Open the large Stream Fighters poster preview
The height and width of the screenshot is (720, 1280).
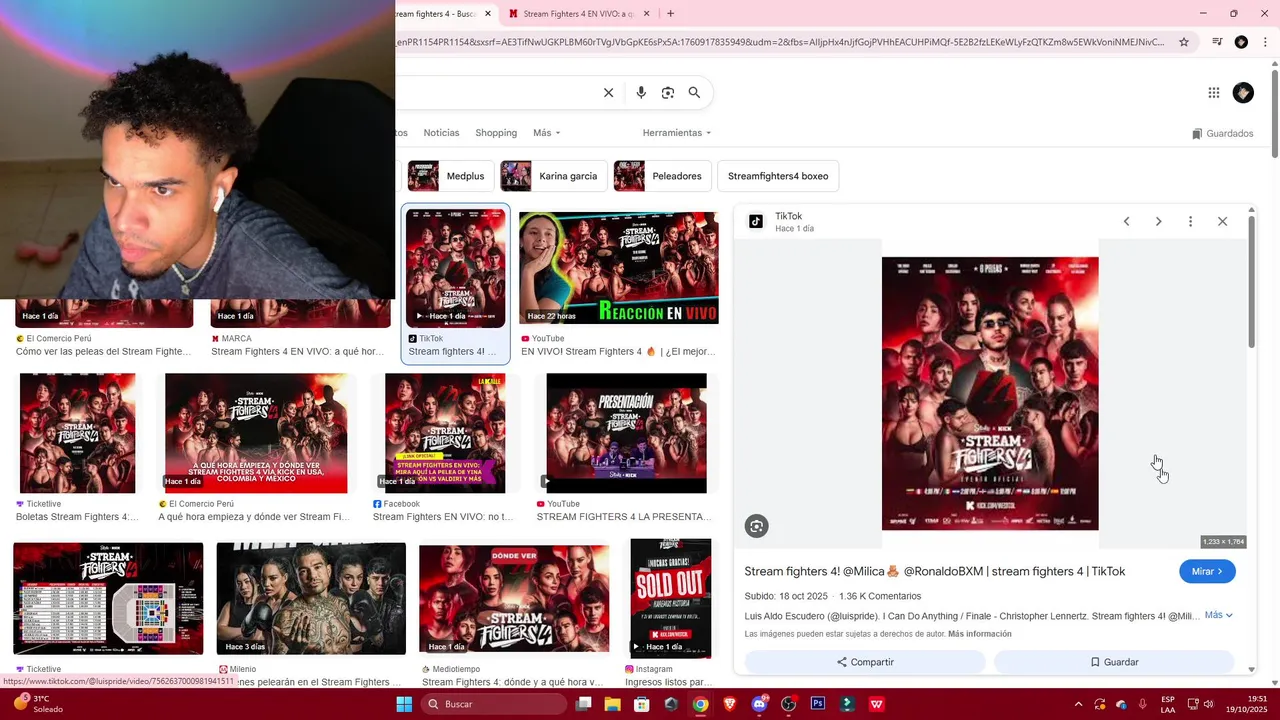tap(990, 394)
